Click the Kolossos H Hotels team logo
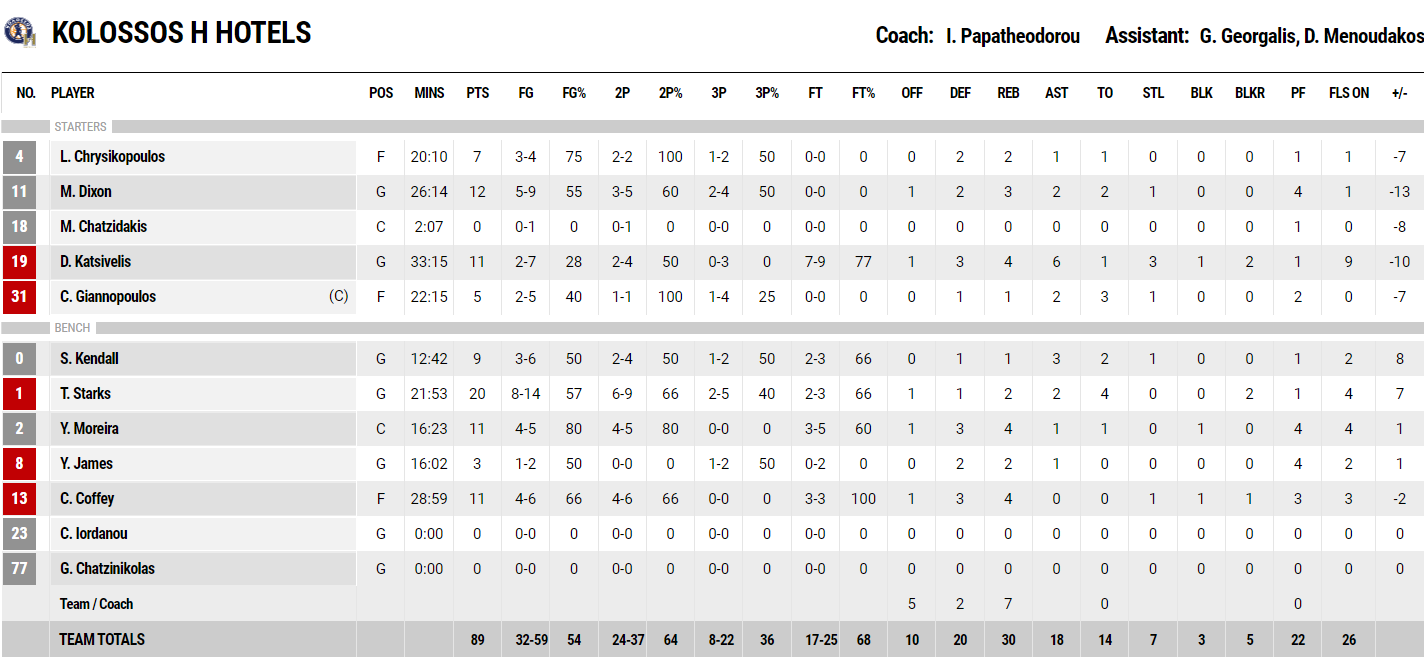This screenshot has width=1424, height=657. 19,33
